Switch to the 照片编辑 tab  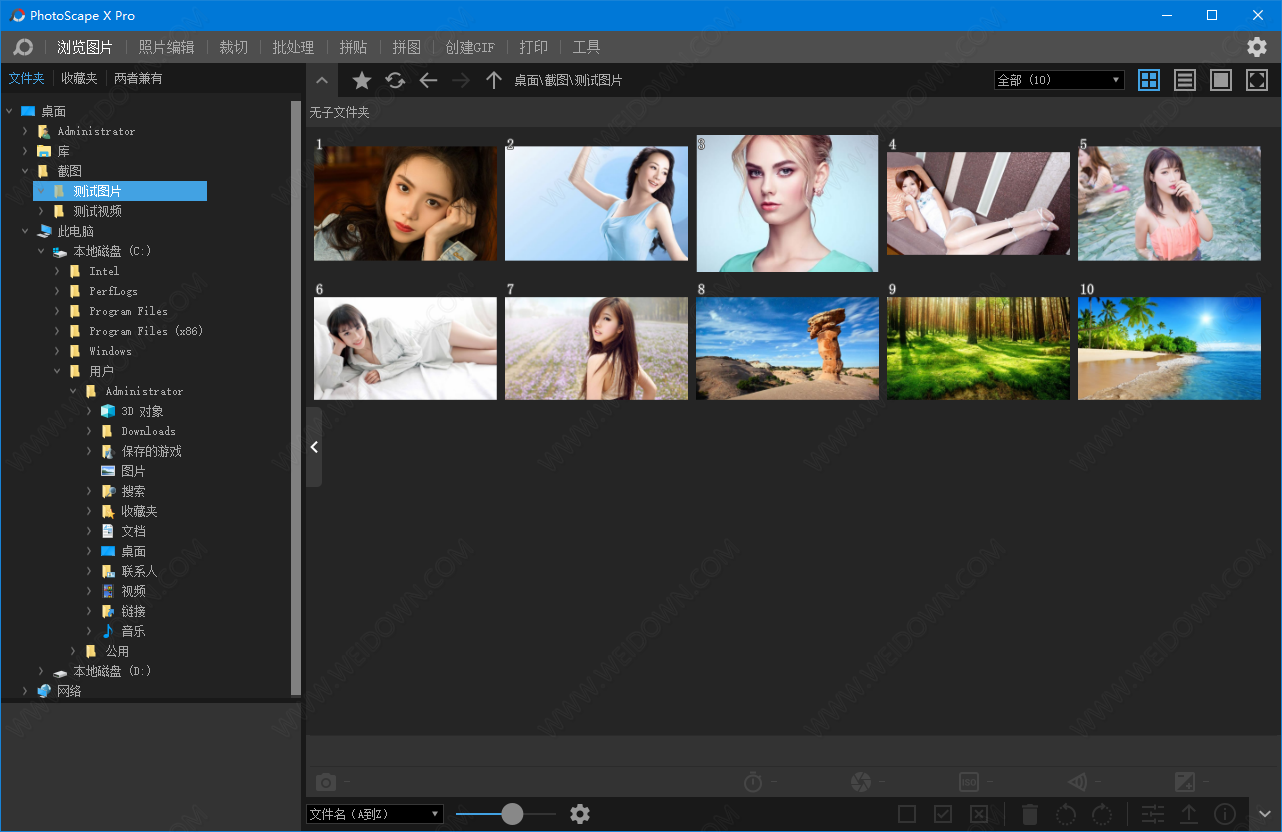click(166, 47)
